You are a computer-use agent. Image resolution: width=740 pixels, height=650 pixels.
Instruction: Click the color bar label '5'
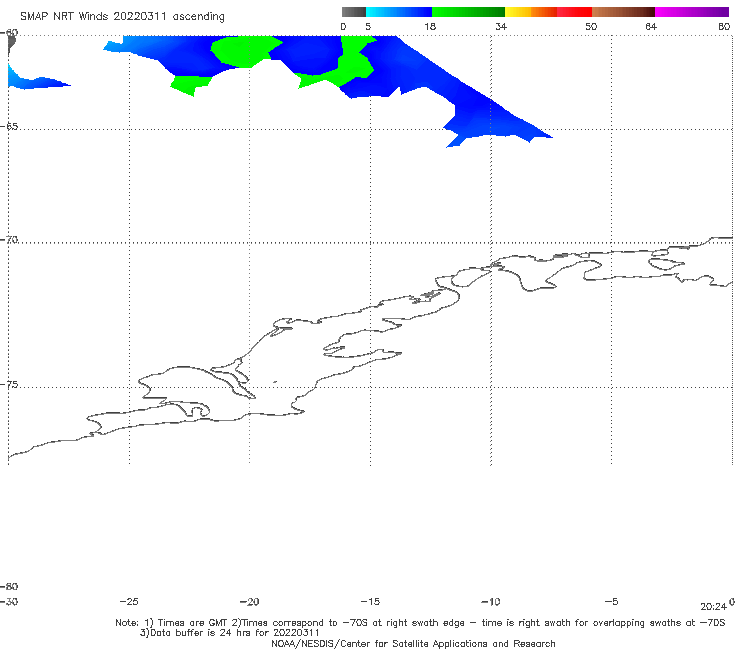point(368,26)
